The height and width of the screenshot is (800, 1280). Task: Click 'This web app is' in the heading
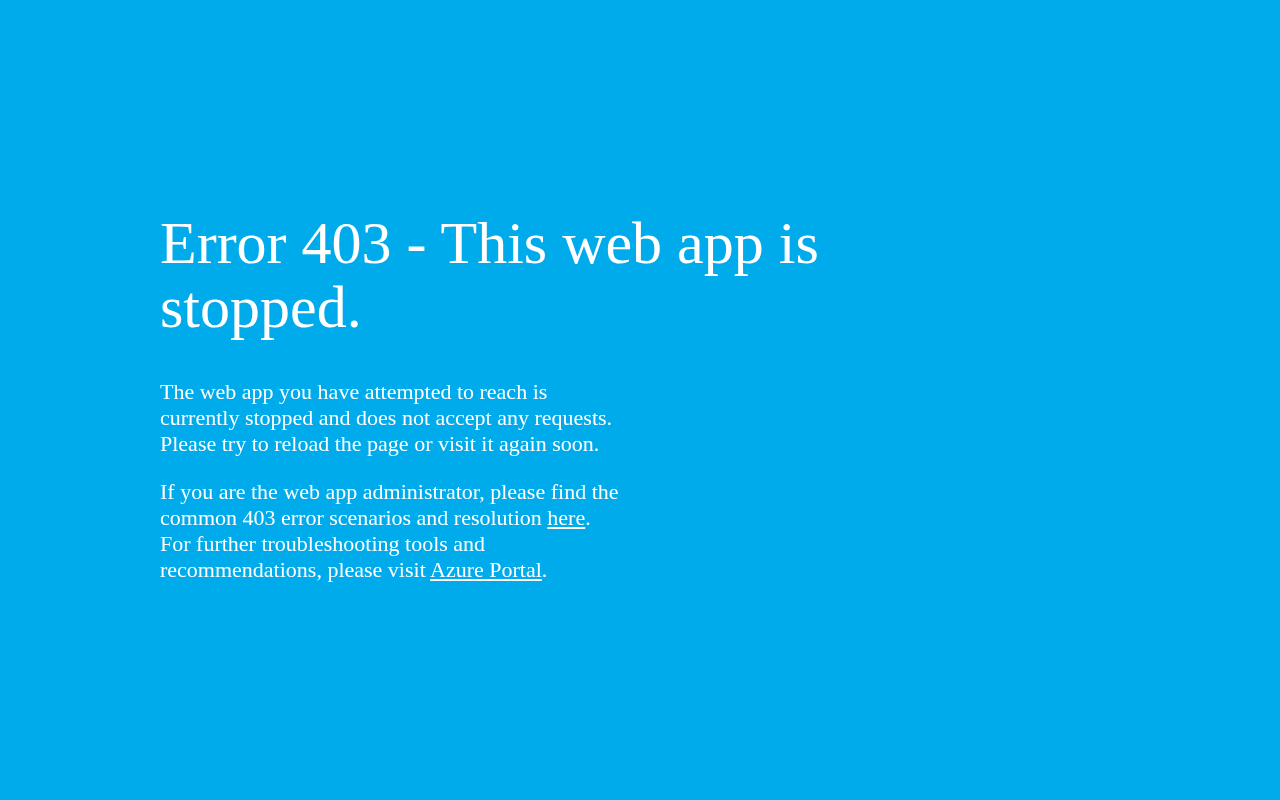pos(629,244)
